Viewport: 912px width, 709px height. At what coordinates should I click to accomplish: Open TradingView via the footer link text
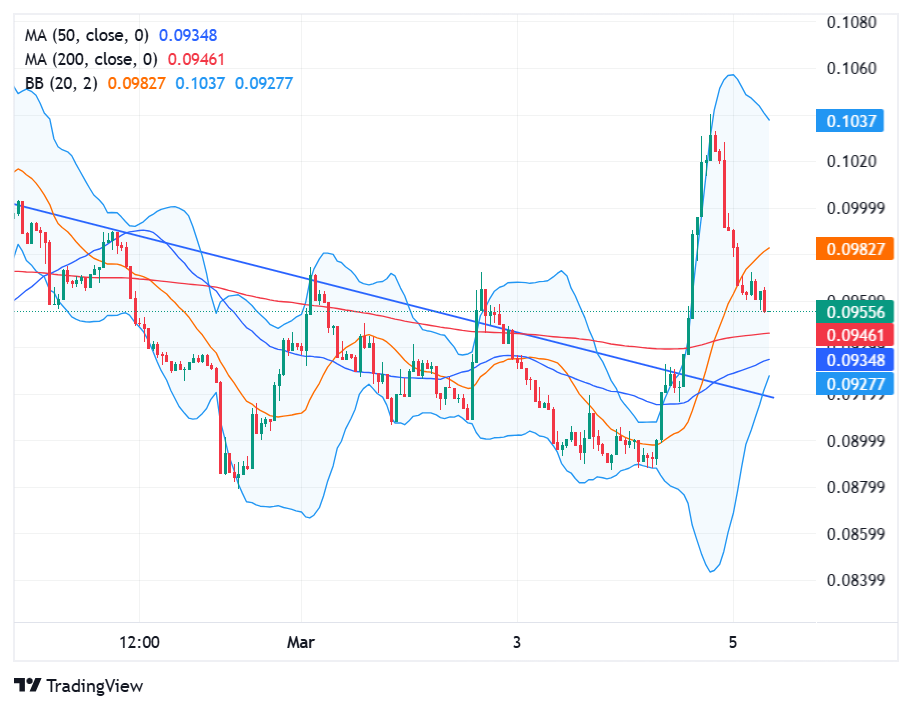[95, 686]
